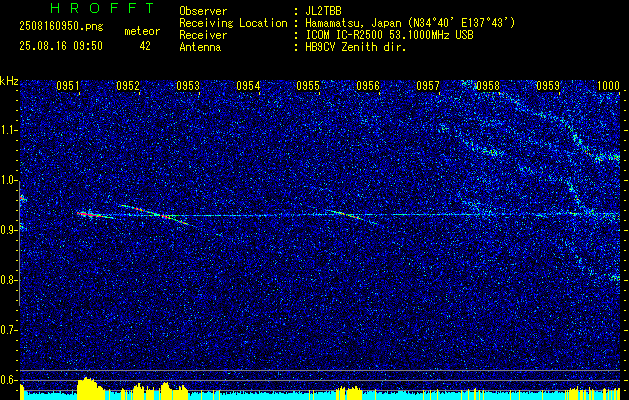Click the HROFFT title text
Image resolution: width=629 pixels, height=400 pixels.
[x=103, y=8]
